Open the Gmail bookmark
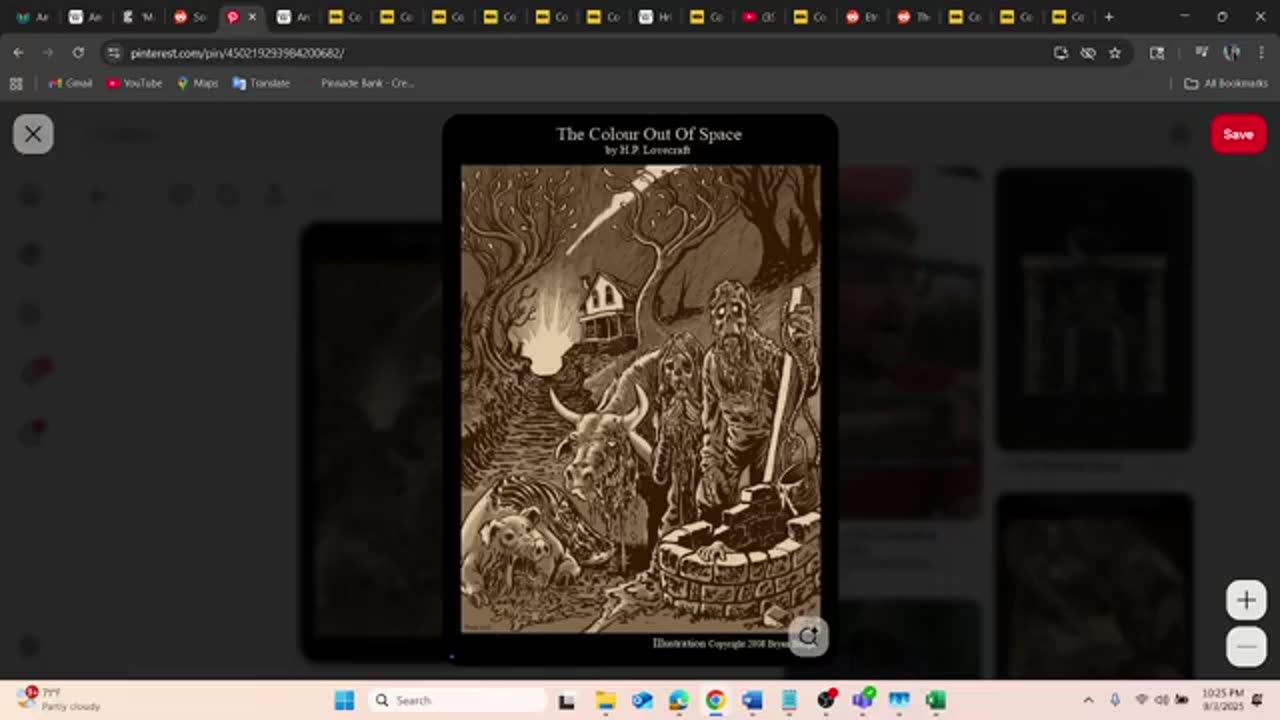Image resolution: width=1280 pixels, height=720 pixels. pyautogui.click(x=71, y=83)
